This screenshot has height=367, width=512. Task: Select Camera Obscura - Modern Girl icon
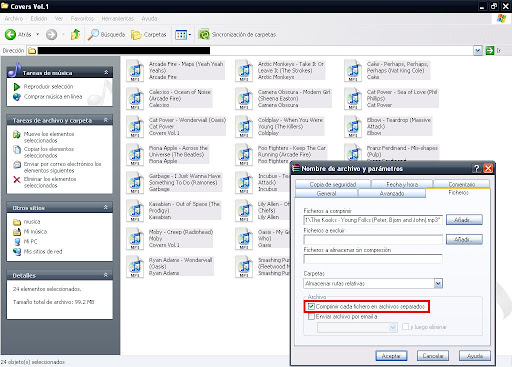click(x=244, y=99)
